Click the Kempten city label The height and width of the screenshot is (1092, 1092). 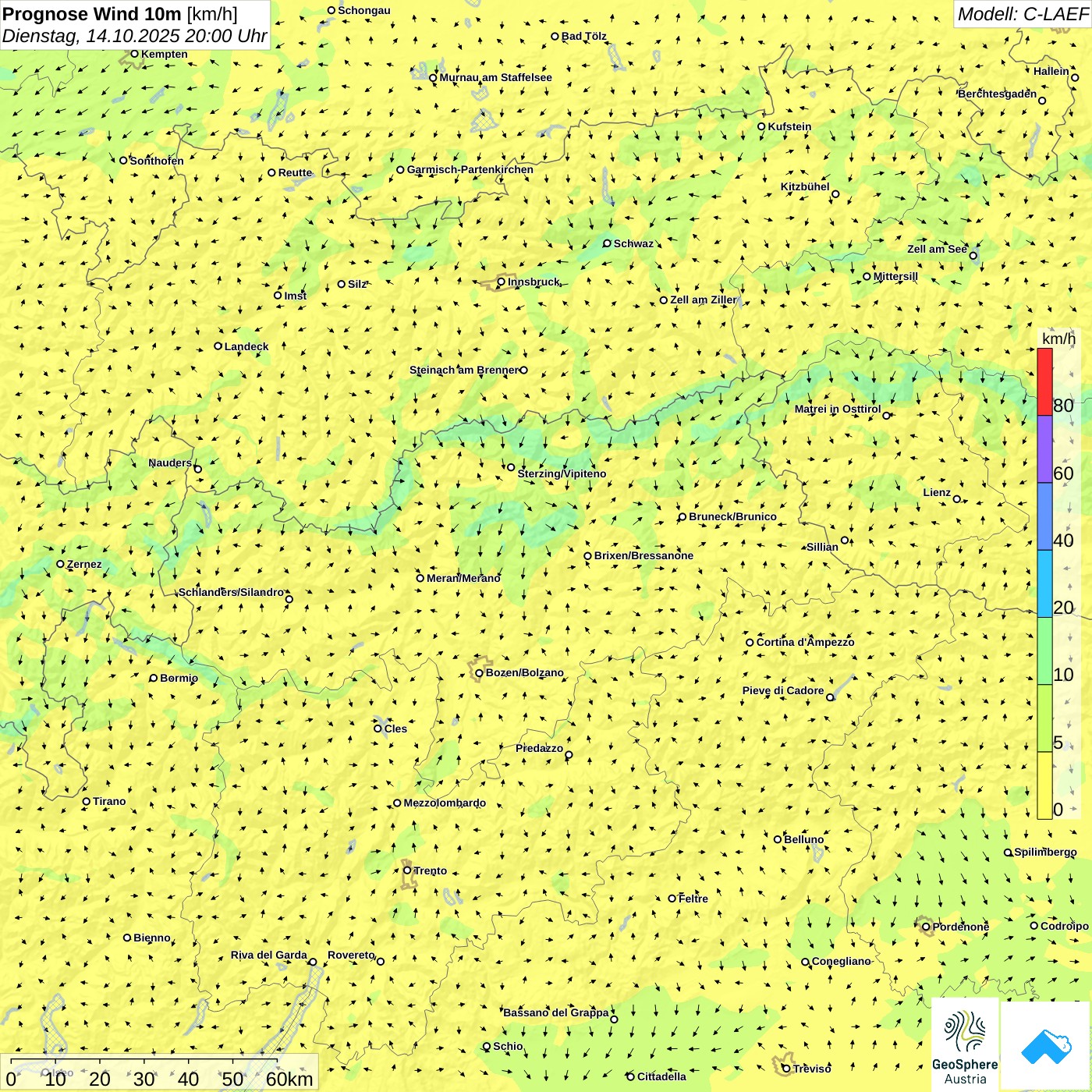pyautogui.click(x=164, y=54)
